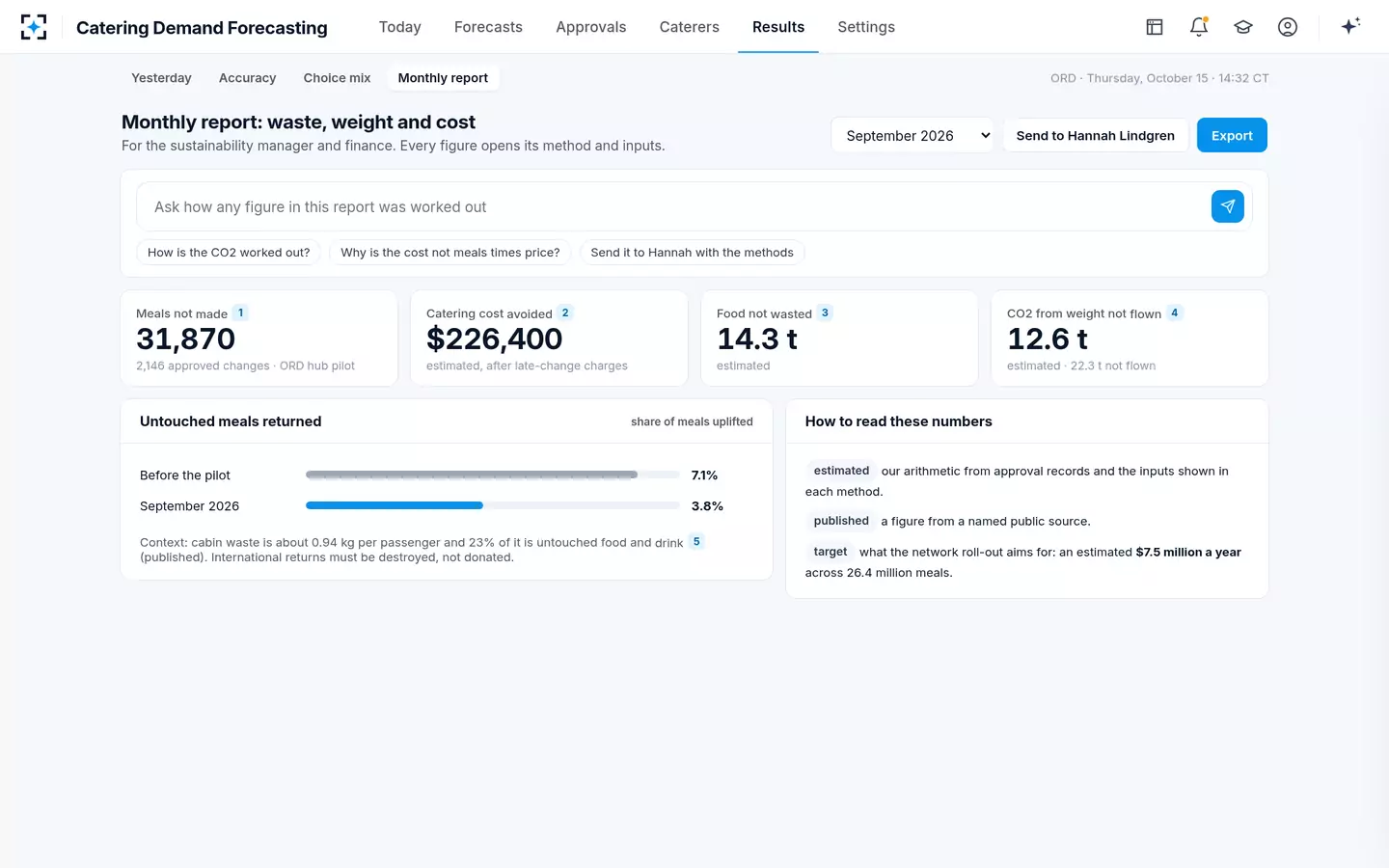Open method footnote 4 for CO2 figure
The height and width of the screenshot is (868, 1389).
(x=1174, y=312)
